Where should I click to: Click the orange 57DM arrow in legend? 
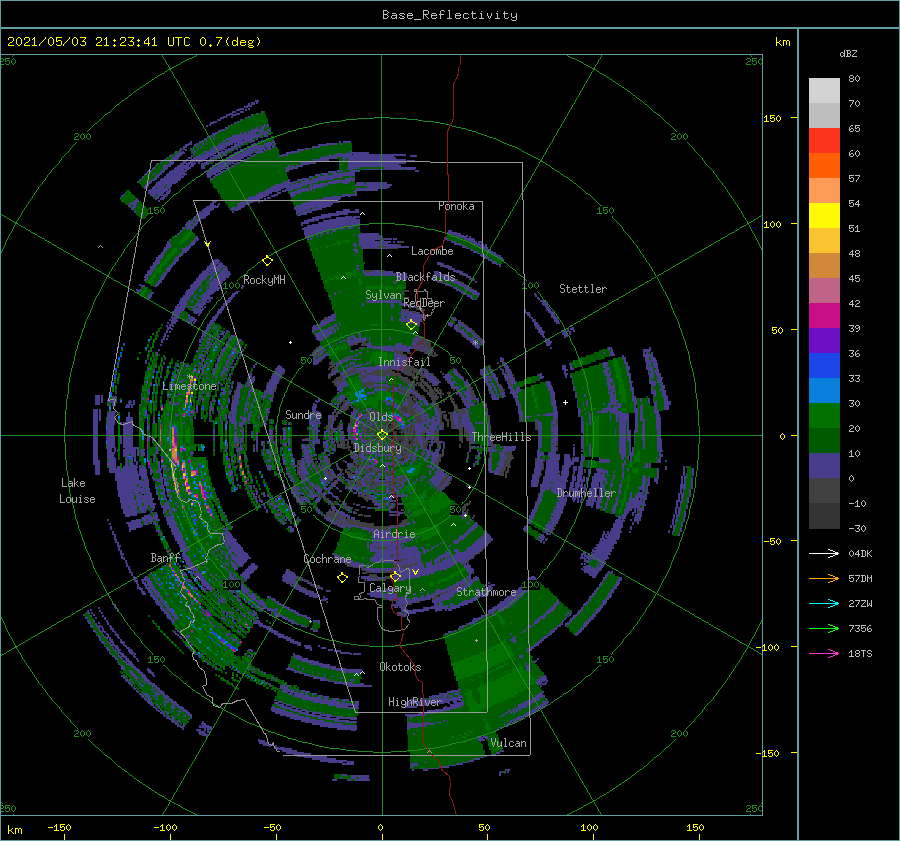click(x=824, y=578)
